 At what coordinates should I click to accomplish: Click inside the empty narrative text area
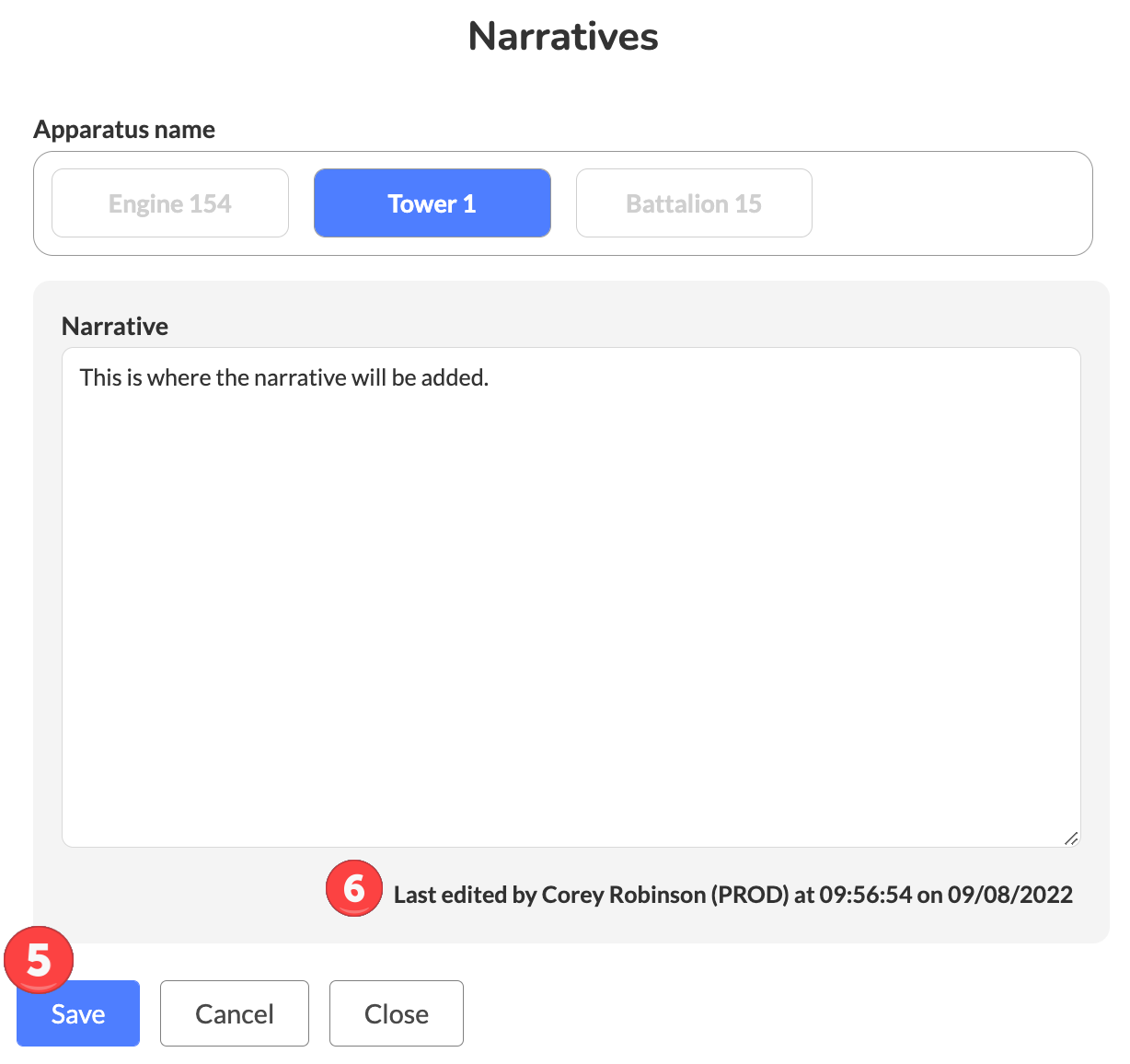571,607
